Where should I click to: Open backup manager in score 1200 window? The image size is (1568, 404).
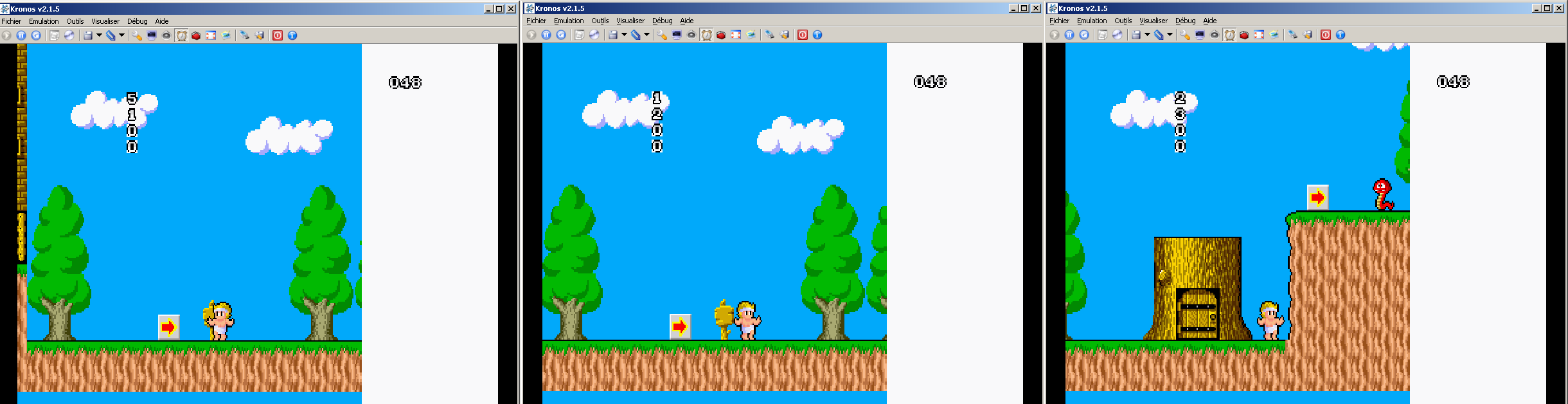(785, 35)
